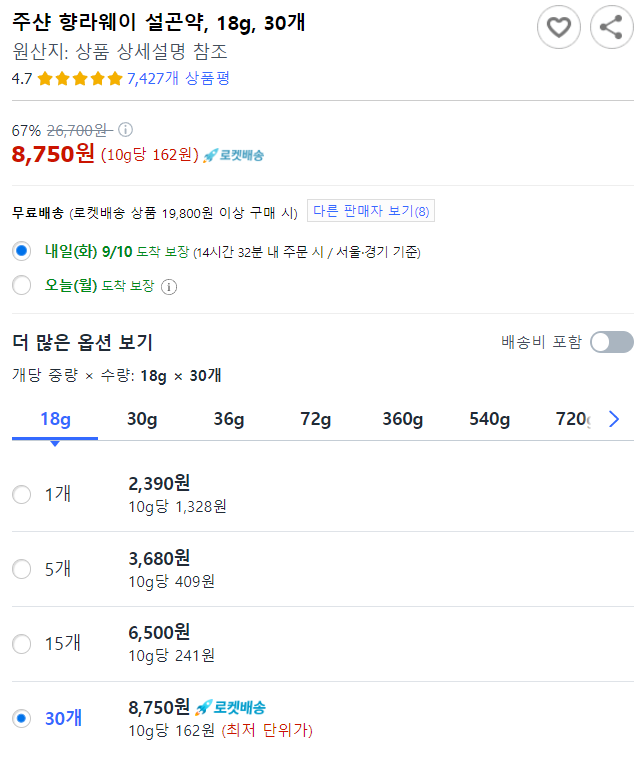641x761 pixels.
Task: Select the 540g weight tab
Action: (489, 419)
